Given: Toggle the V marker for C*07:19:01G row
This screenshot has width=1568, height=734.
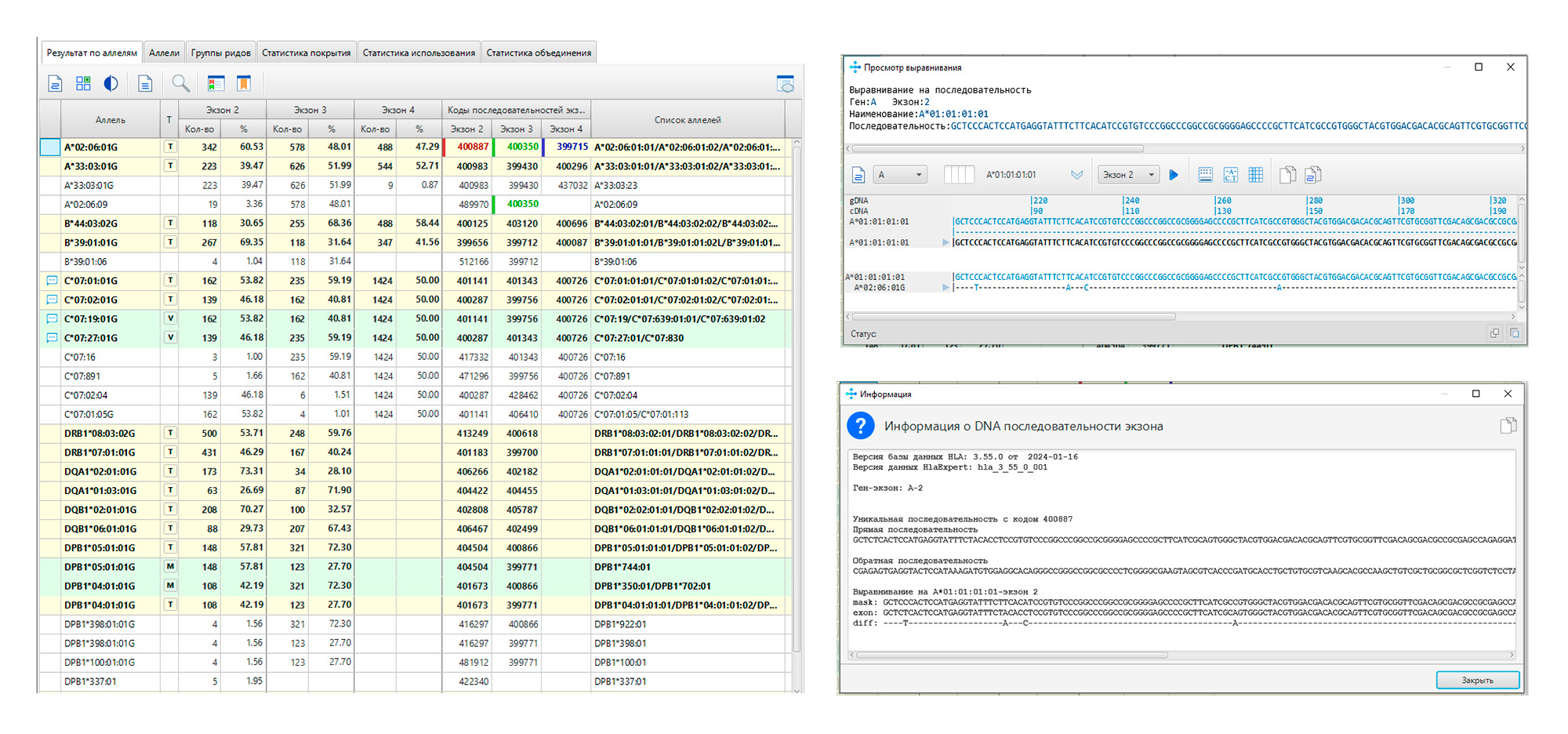Looking at the screenshot, I should pyautogui.click(x=169, y=318).
